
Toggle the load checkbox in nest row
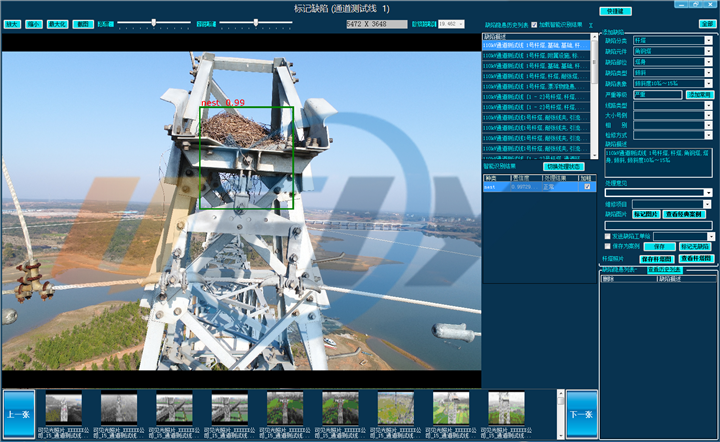[x=587, y=187]
